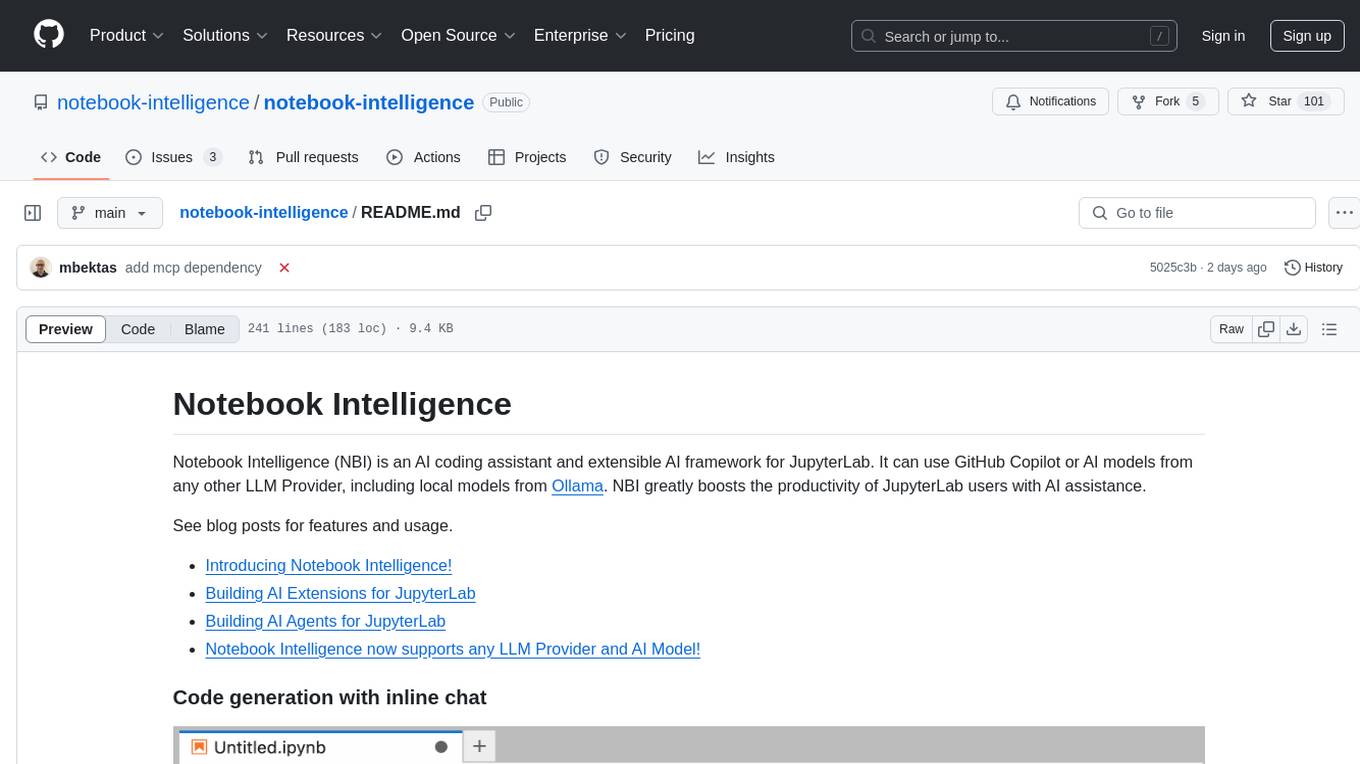Open the Pull requests tab
The width and height of the screenshot is (1360, 764).
pyautogui.click(x=303, y=157)
